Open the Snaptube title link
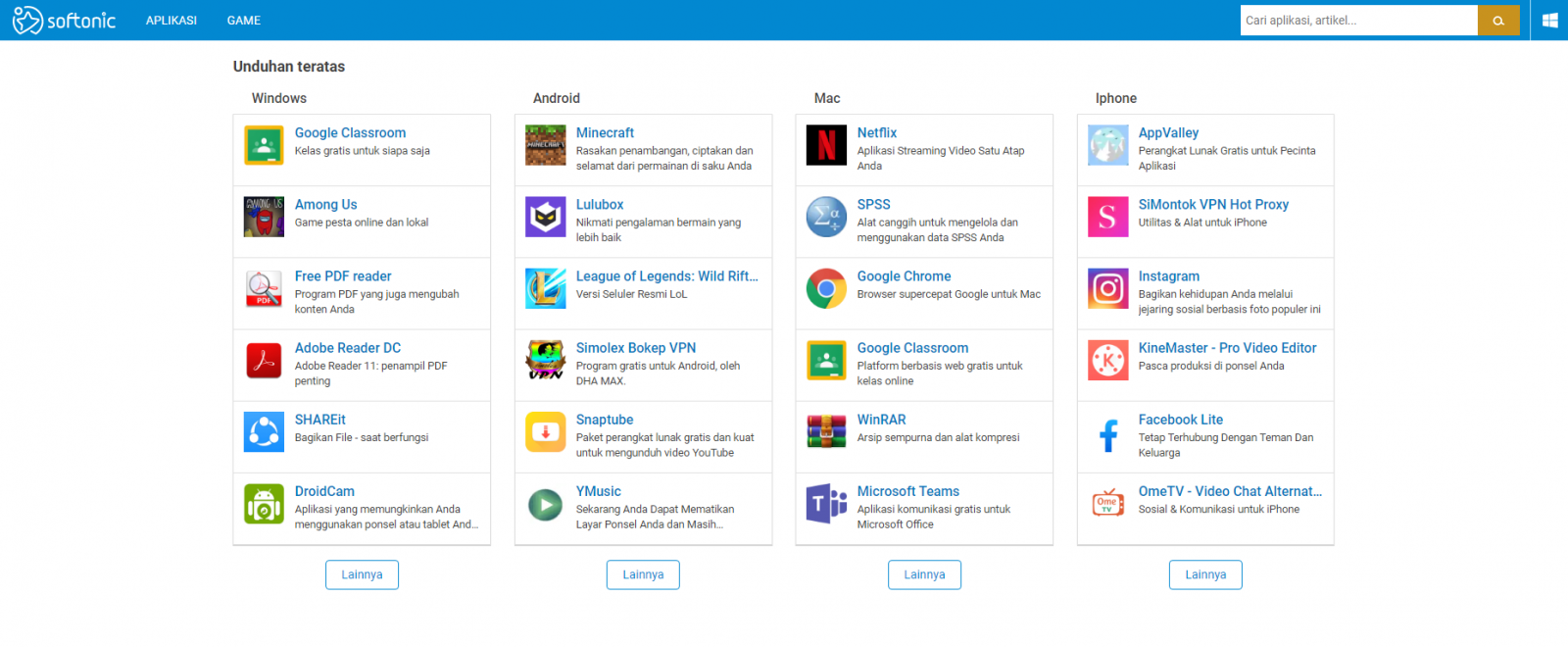The width and height of the screenshot is (1568, 647). [x=605, y=420]
